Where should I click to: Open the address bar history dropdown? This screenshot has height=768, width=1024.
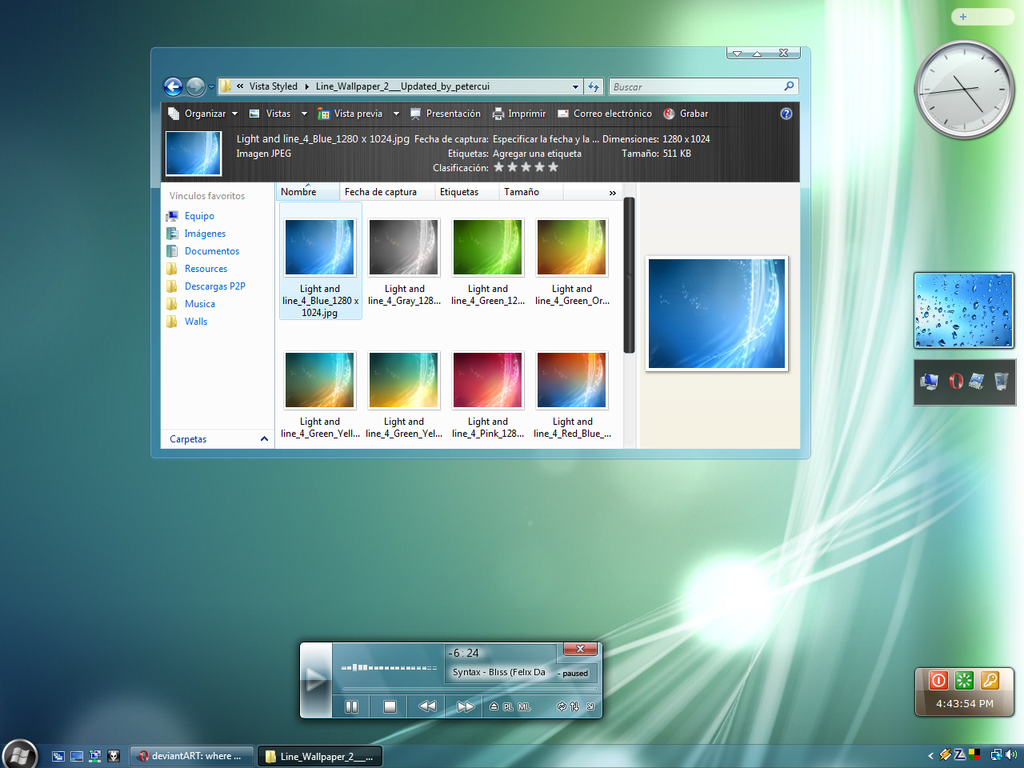pos(575,86)
